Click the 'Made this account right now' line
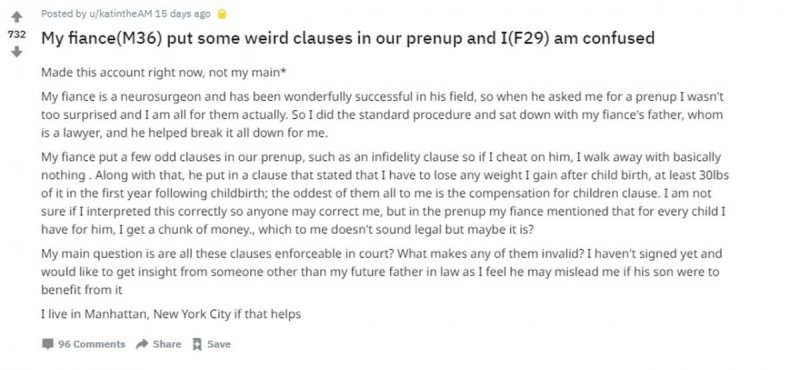This screenshot has width=800, height=370. pyautogui.click(x=163, y=72)
